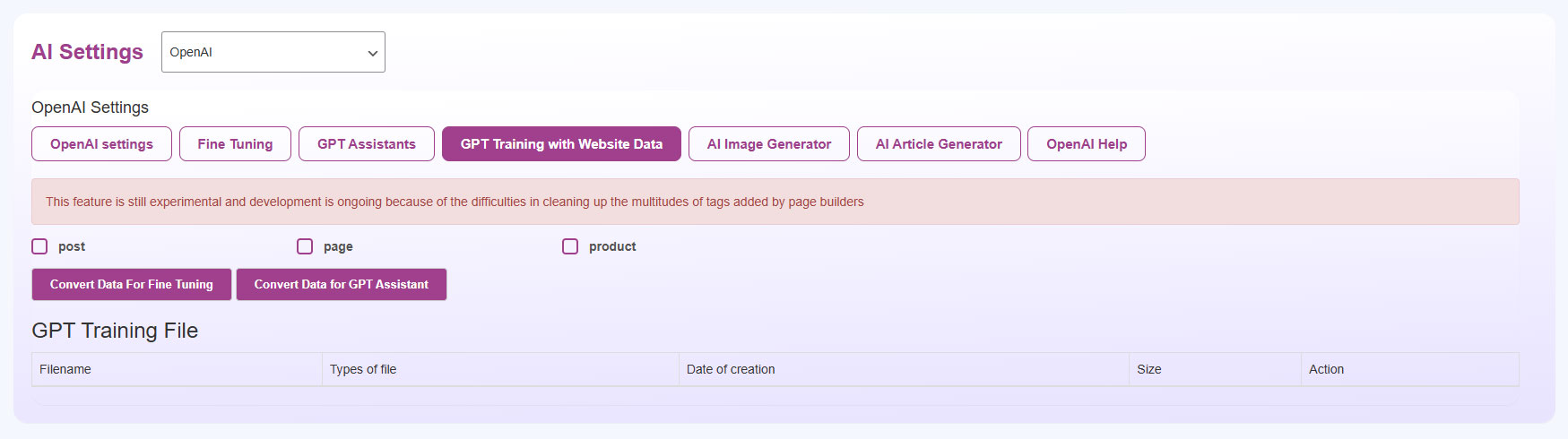
Task: Switch to the OpenAI settings tab
Action: click(101, 144)
